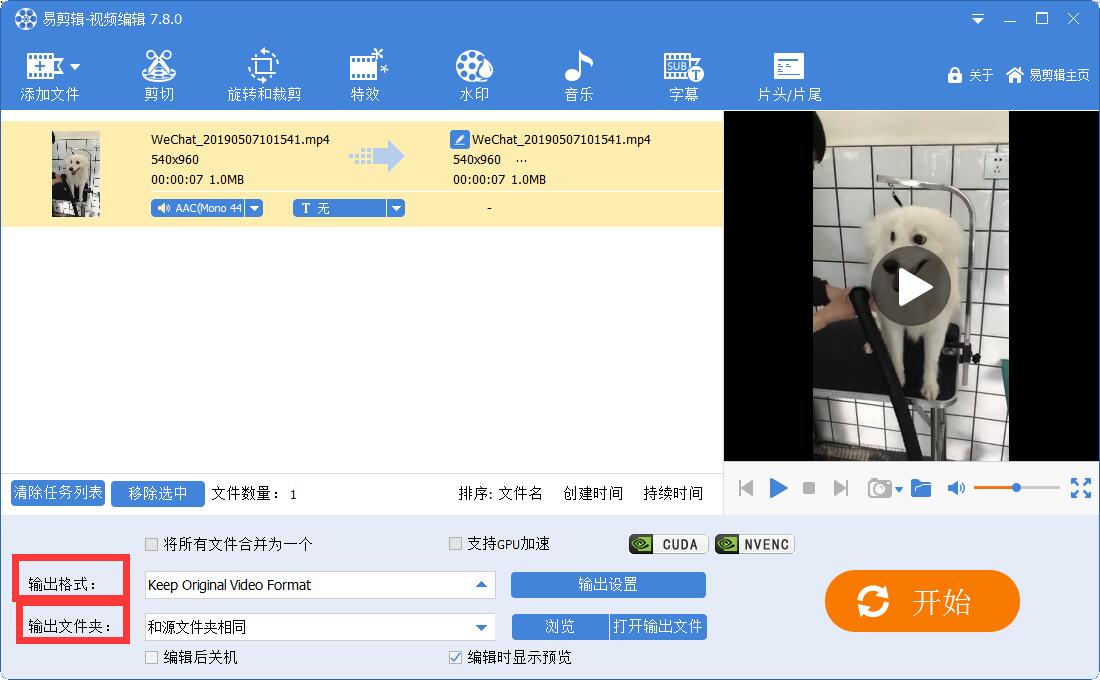Adjust the orange volume slider
The image size is (1100, 680).
(x=1017, y=488)
